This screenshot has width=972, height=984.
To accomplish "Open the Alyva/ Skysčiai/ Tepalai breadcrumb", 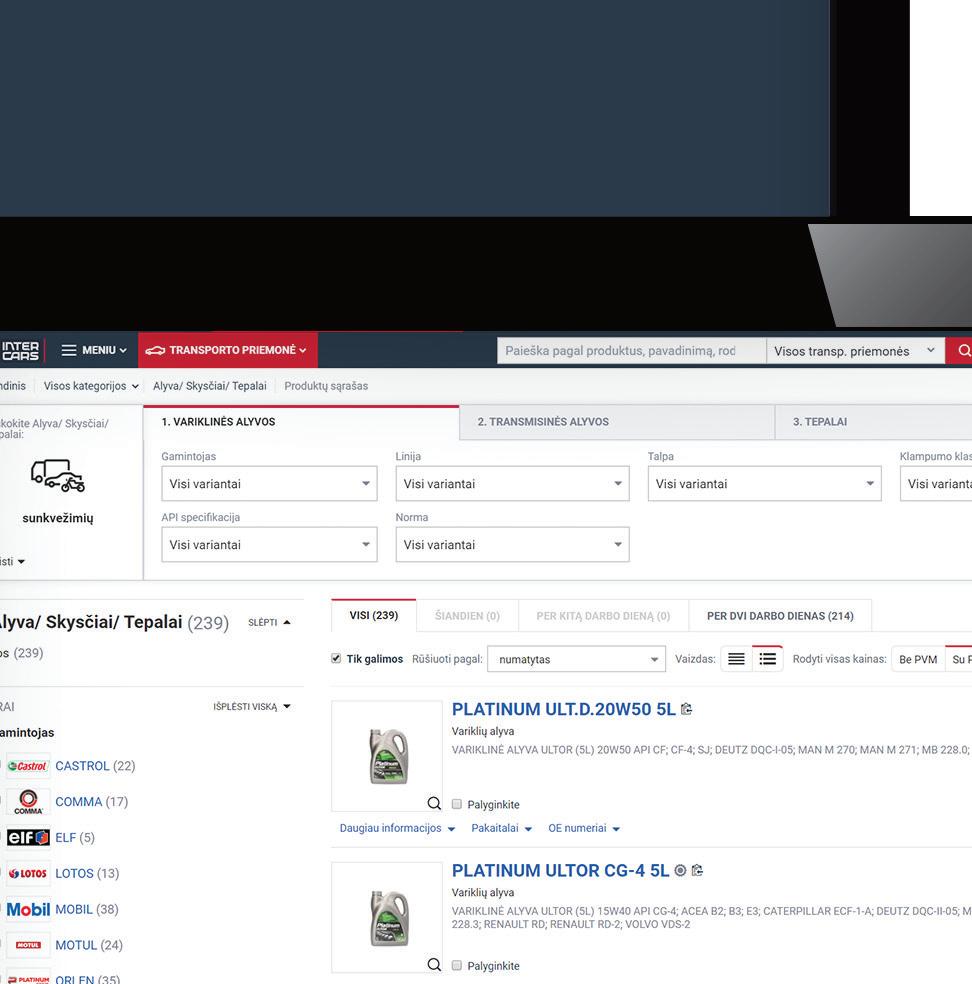I will (210, 386).
